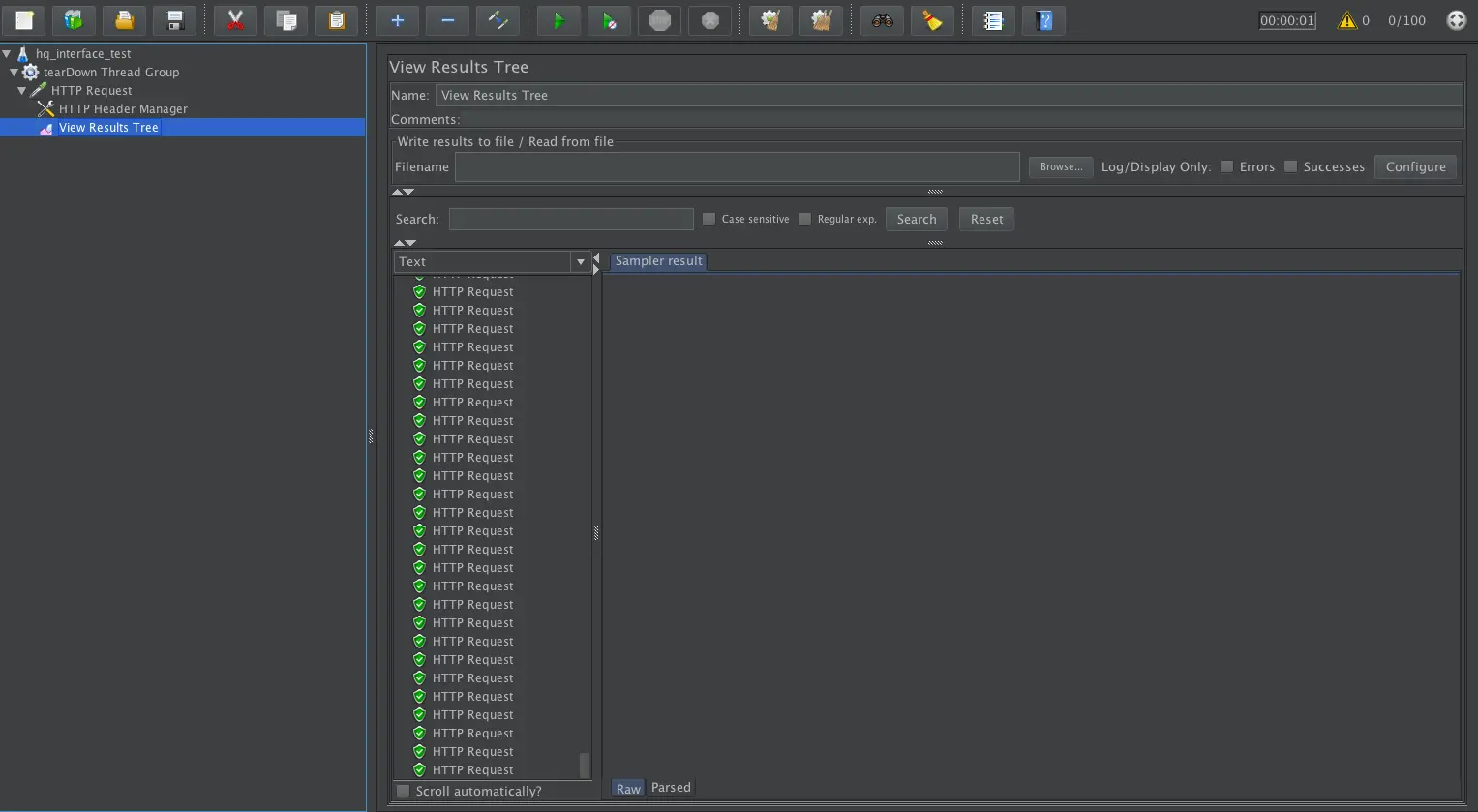
Task: Select the Sampler result tab
Action: click(x=658, y=261)
